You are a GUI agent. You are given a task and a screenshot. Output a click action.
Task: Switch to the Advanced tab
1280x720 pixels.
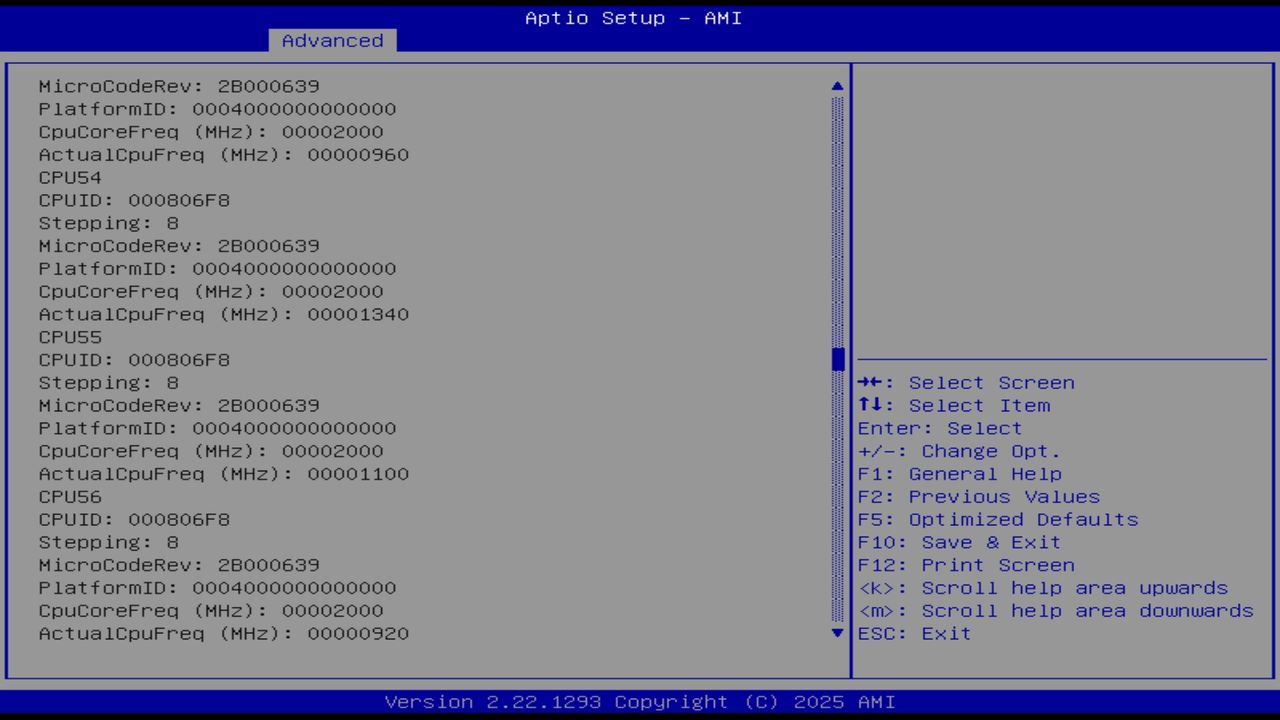[x=332, y=40]
